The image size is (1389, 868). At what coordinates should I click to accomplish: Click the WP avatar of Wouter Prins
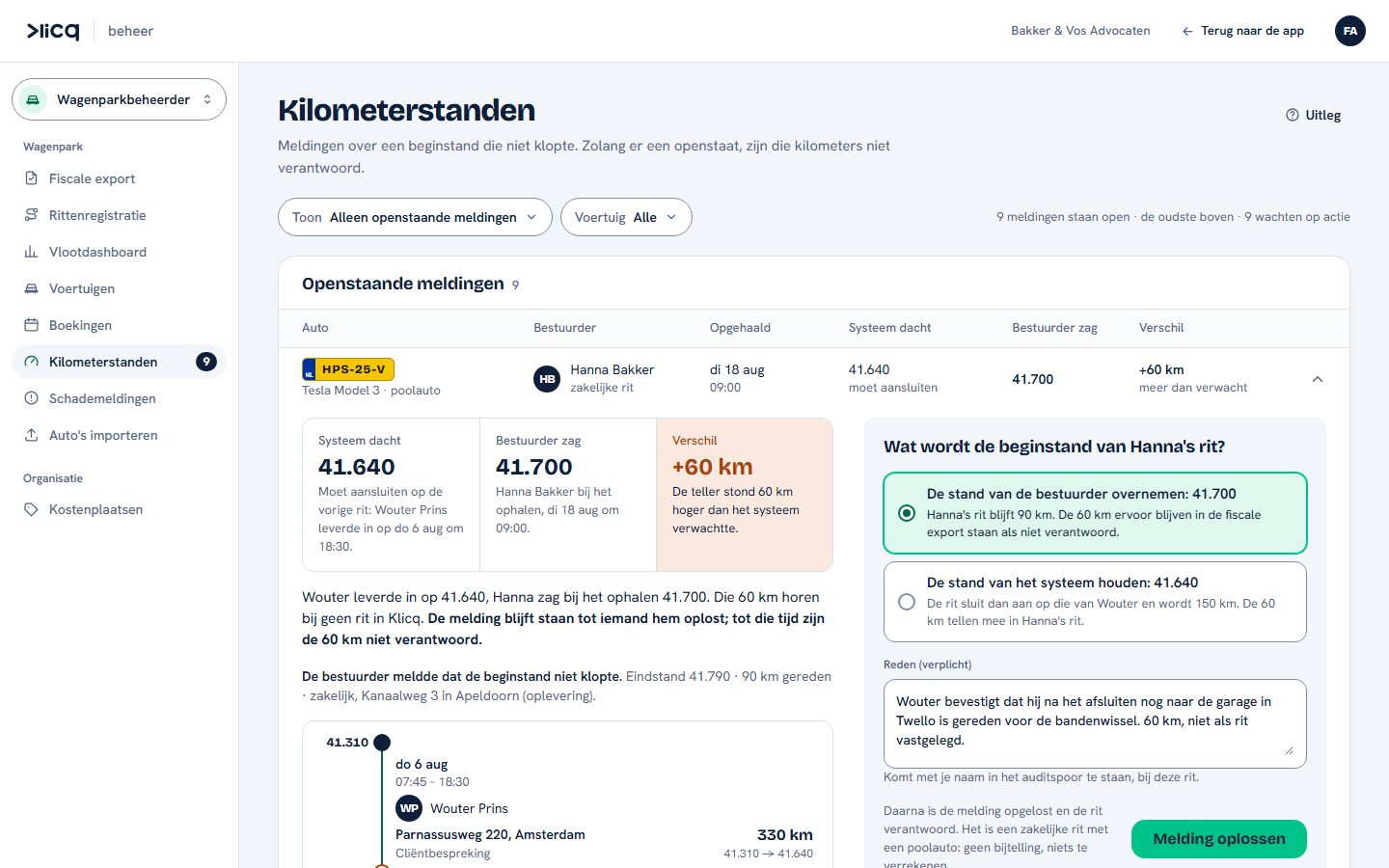pos(409,808)
